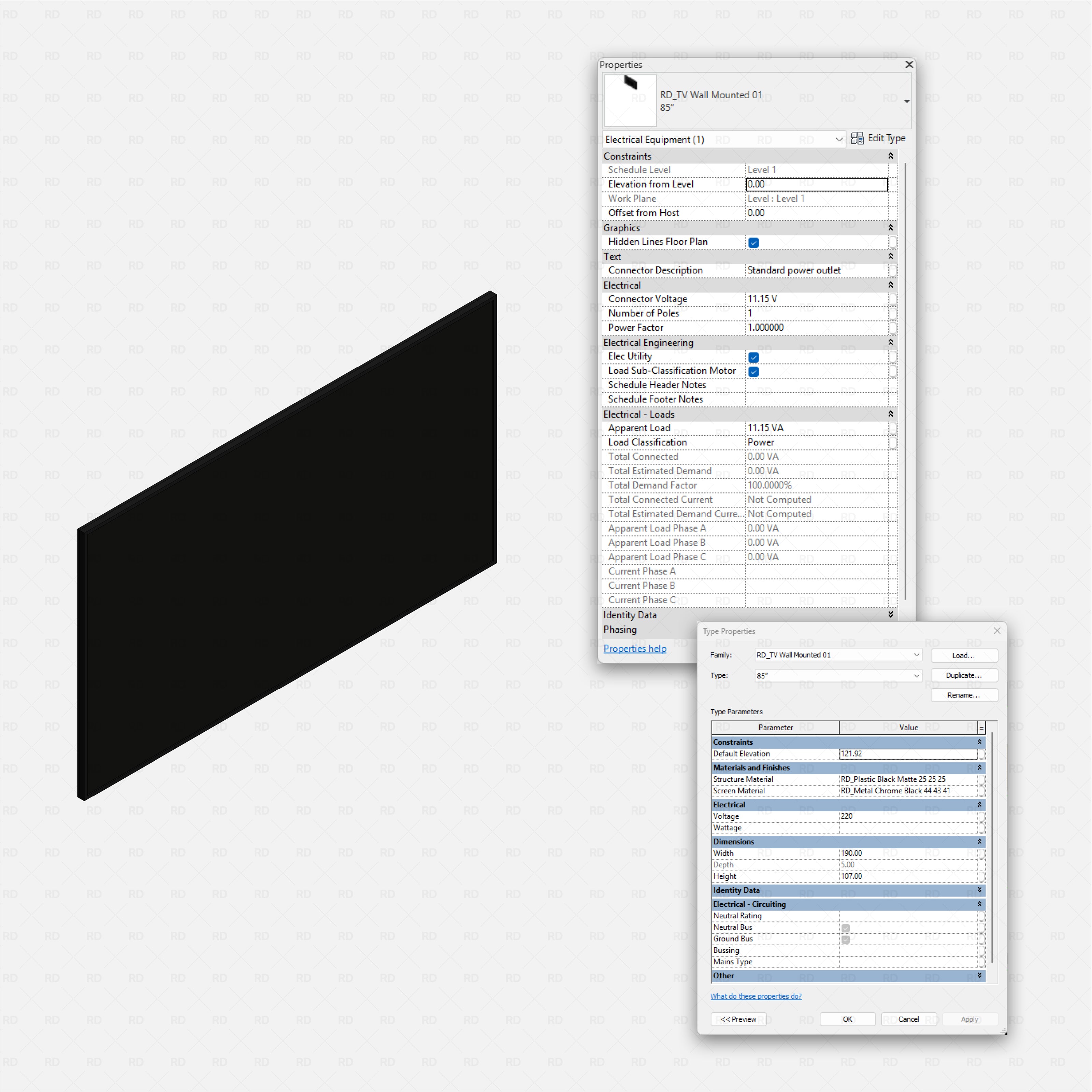Uncheck Hidden Lines Floor Plan checkbox

click(753, 243)
